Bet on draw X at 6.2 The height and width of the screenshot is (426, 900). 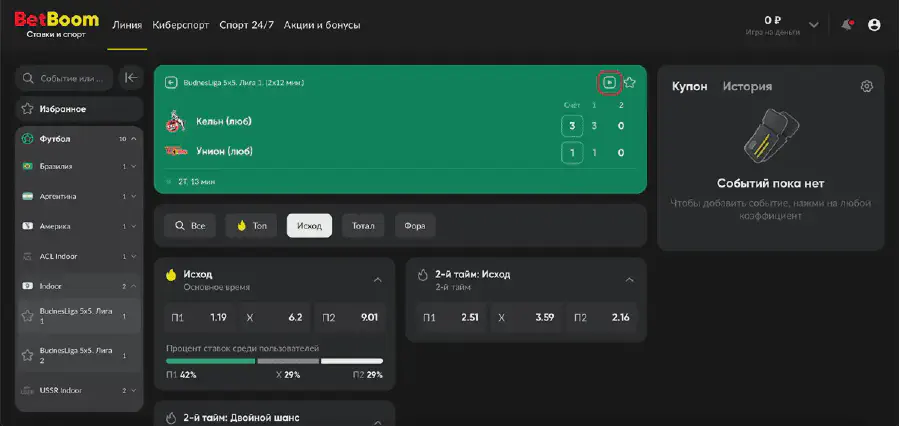pos(274,317)
